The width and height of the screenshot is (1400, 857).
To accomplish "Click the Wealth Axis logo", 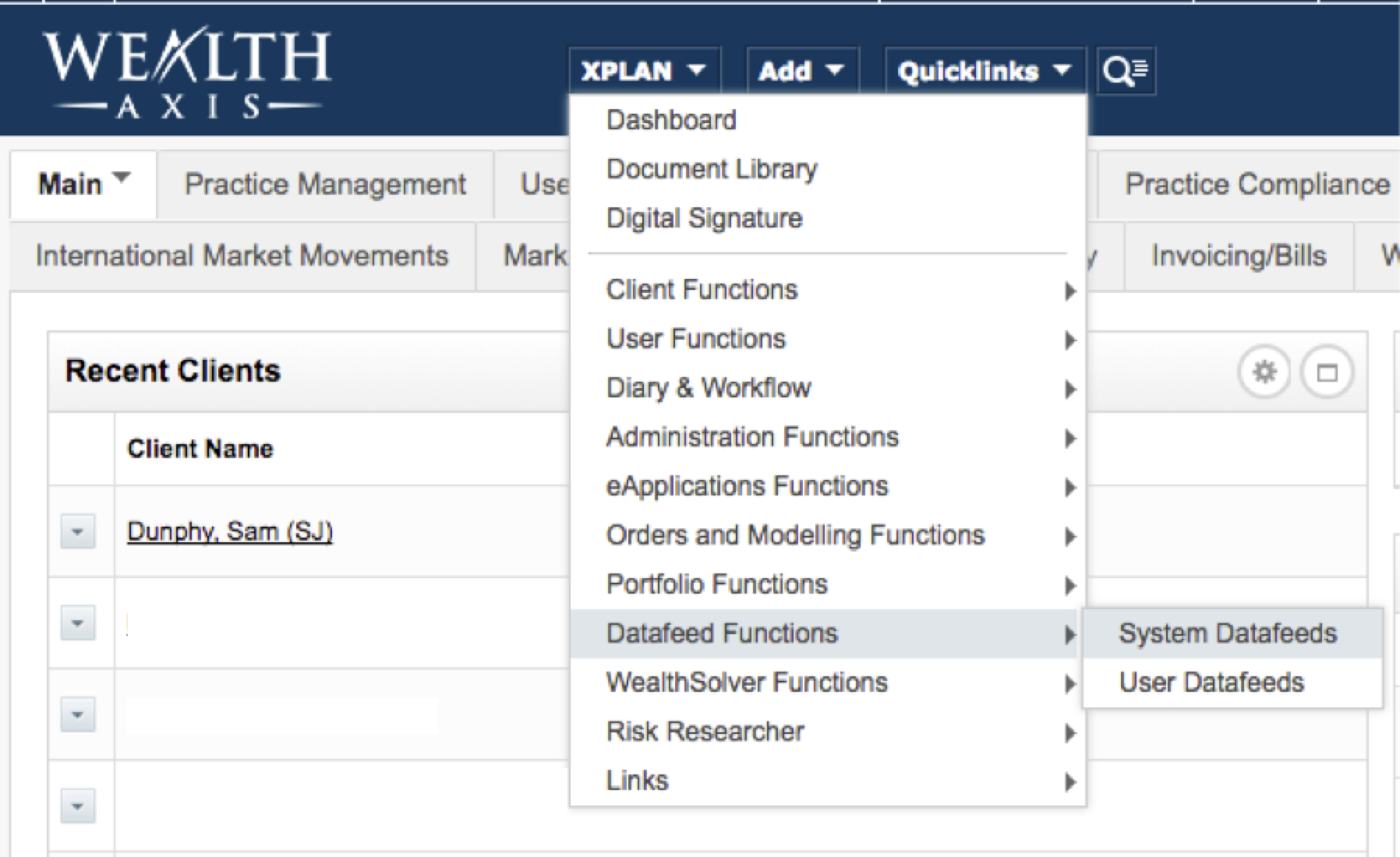I will (187, 72).
